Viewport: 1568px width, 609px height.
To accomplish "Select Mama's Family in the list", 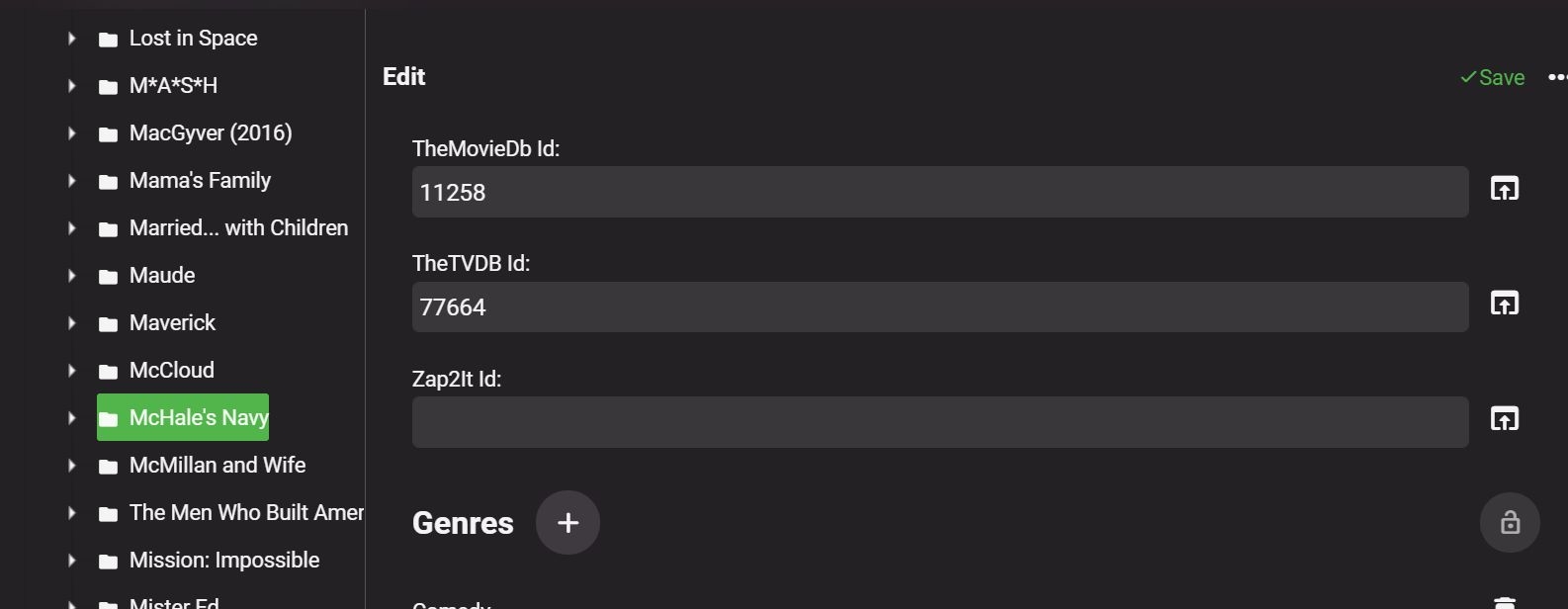I will [200, 180].
